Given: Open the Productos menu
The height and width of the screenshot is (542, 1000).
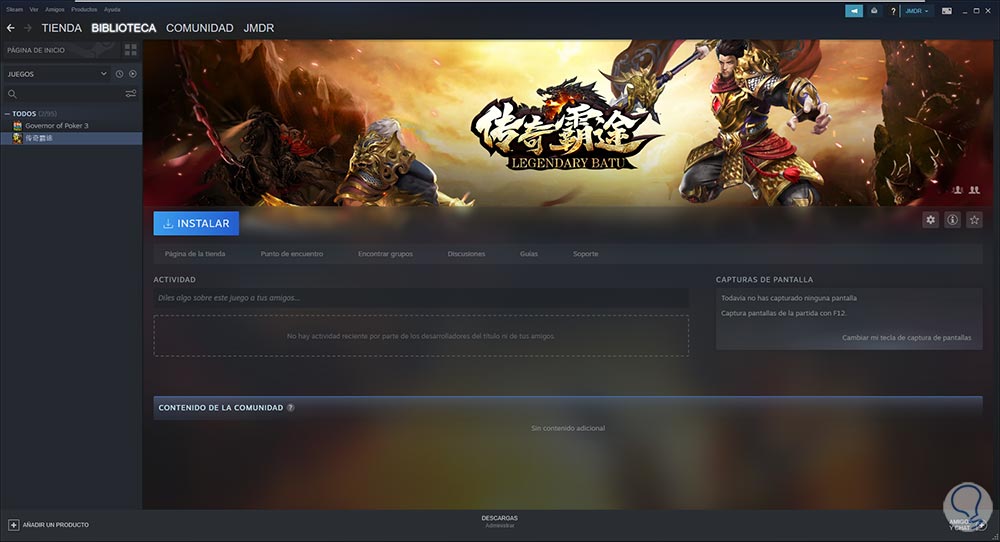Looking at the screenshot, I should [84, 10].
